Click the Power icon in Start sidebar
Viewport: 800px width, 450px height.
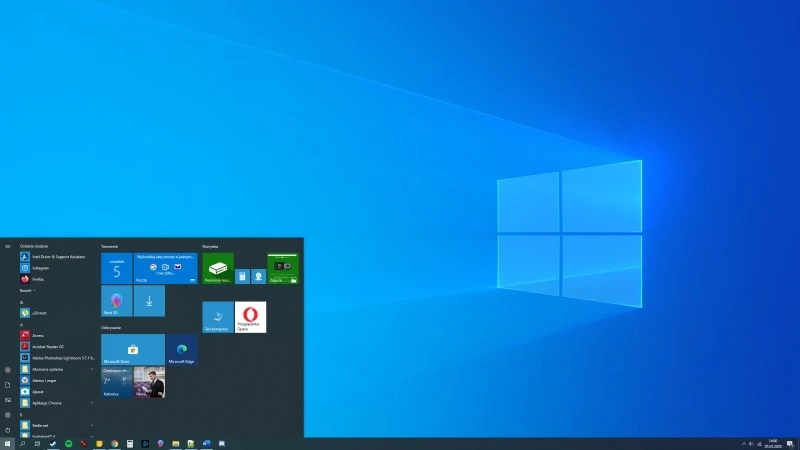point(8,430)
